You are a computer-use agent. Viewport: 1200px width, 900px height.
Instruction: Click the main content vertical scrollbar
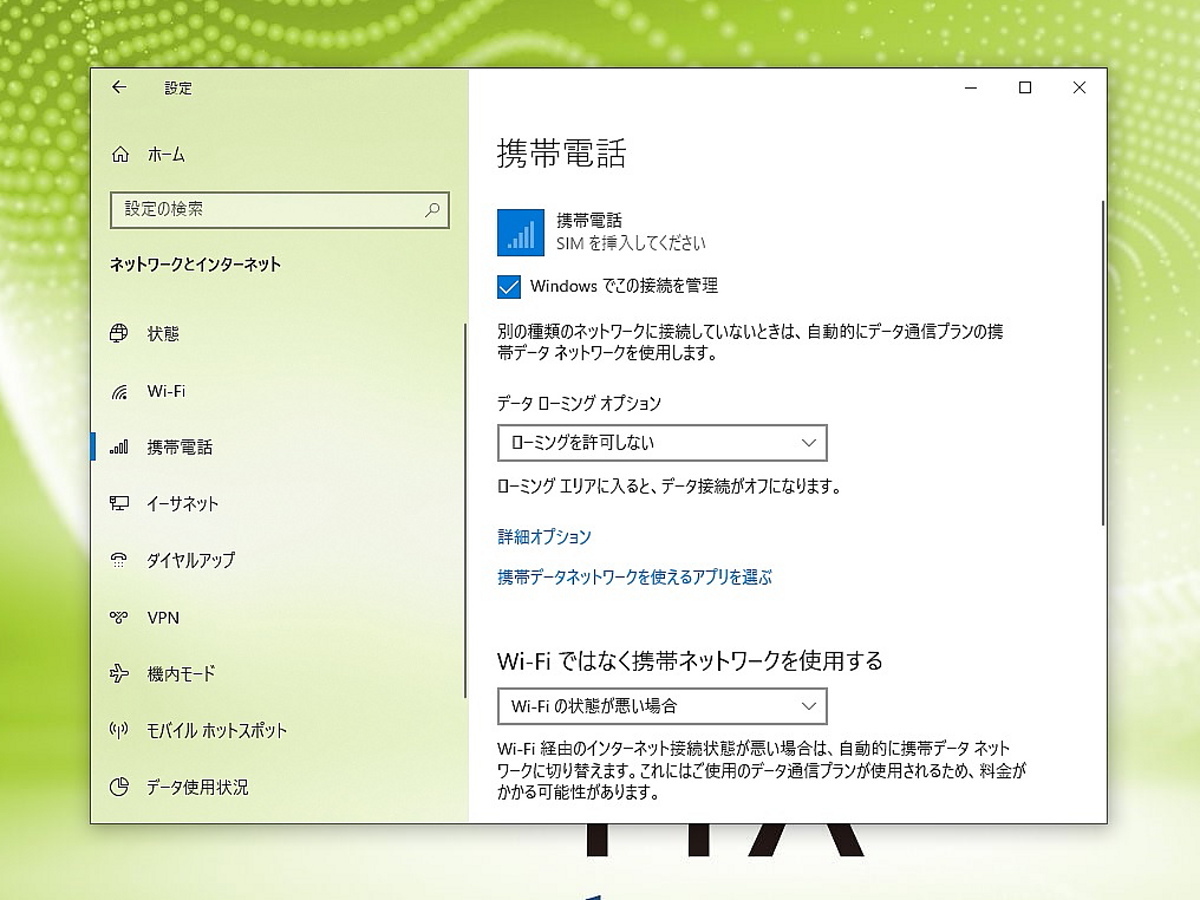coord(1103,362)
